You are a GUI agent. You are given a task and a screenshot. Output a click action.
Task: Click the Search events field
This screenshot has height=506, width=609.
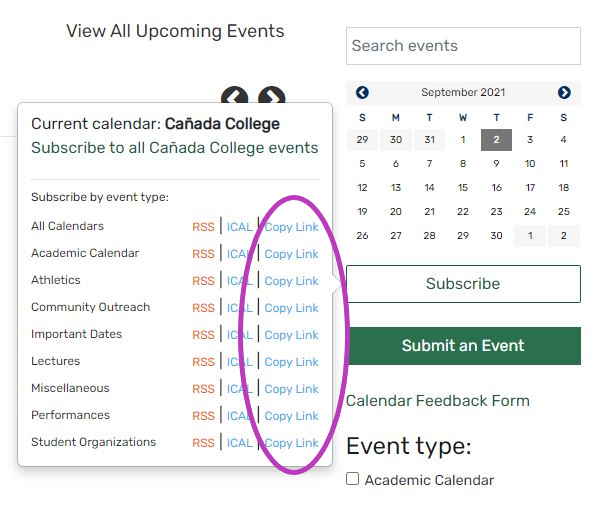[x=463, y=46]
